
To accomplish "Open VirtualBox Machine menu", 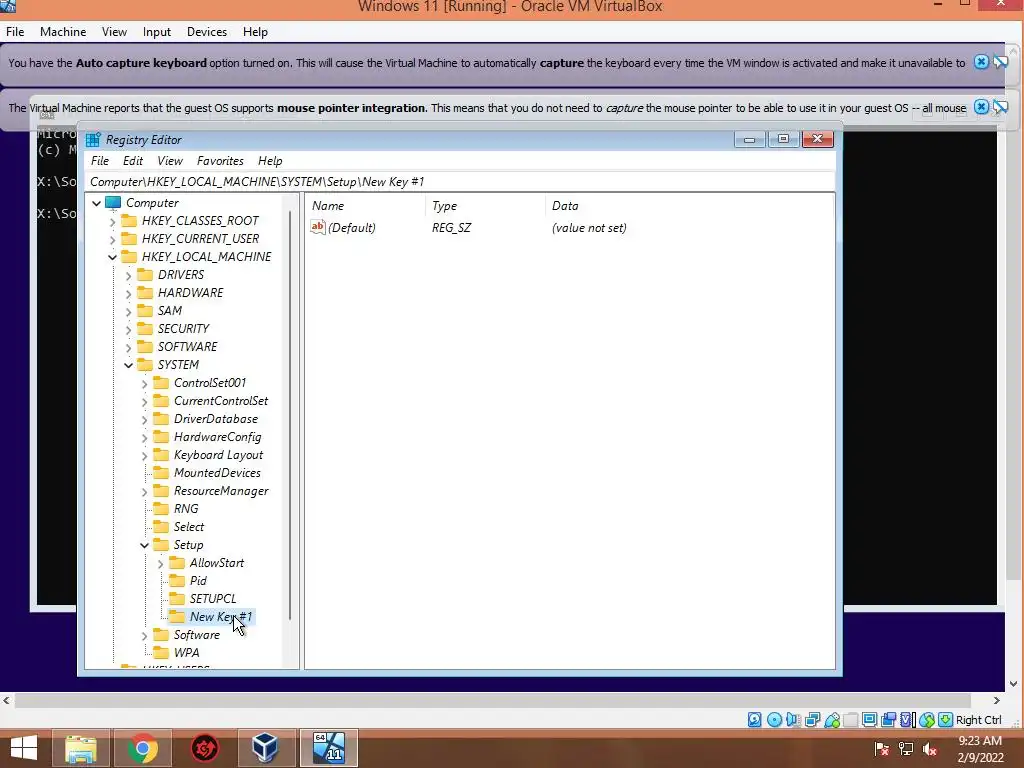I will [63, 31].
